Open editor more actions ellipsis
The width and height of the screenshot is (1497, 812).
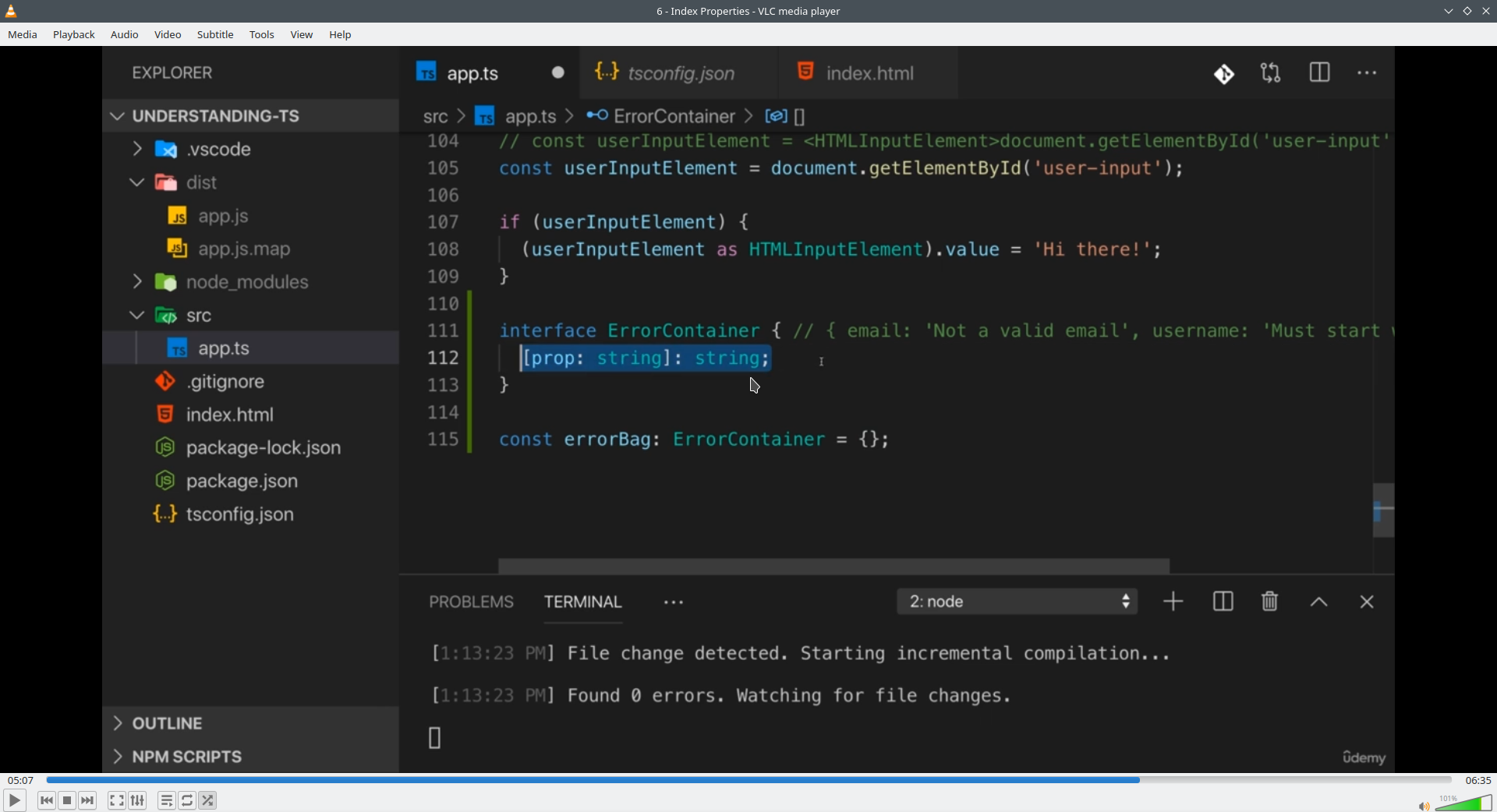(x=1367, y=73)
